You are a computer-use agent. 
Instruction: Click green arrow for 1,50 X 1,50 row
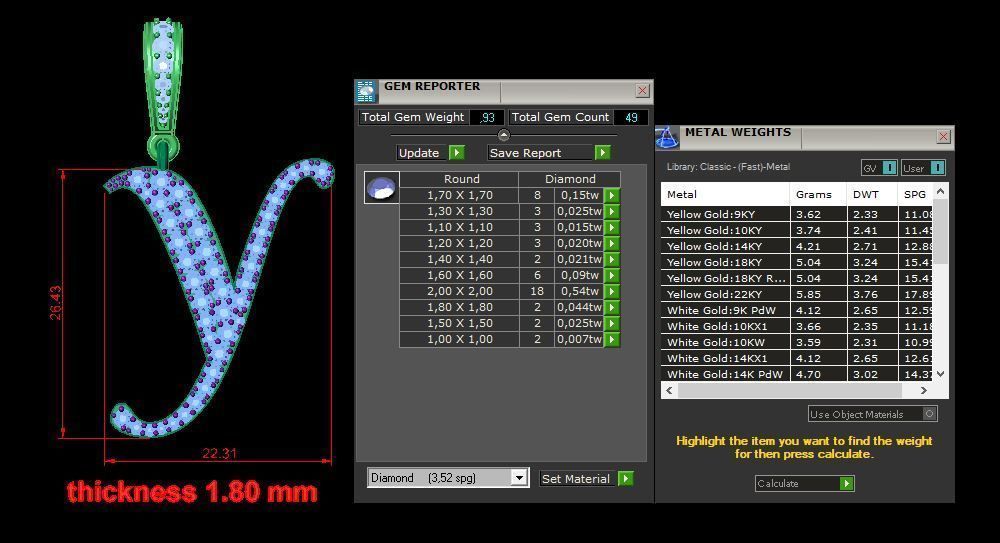(x=612, y=323)
